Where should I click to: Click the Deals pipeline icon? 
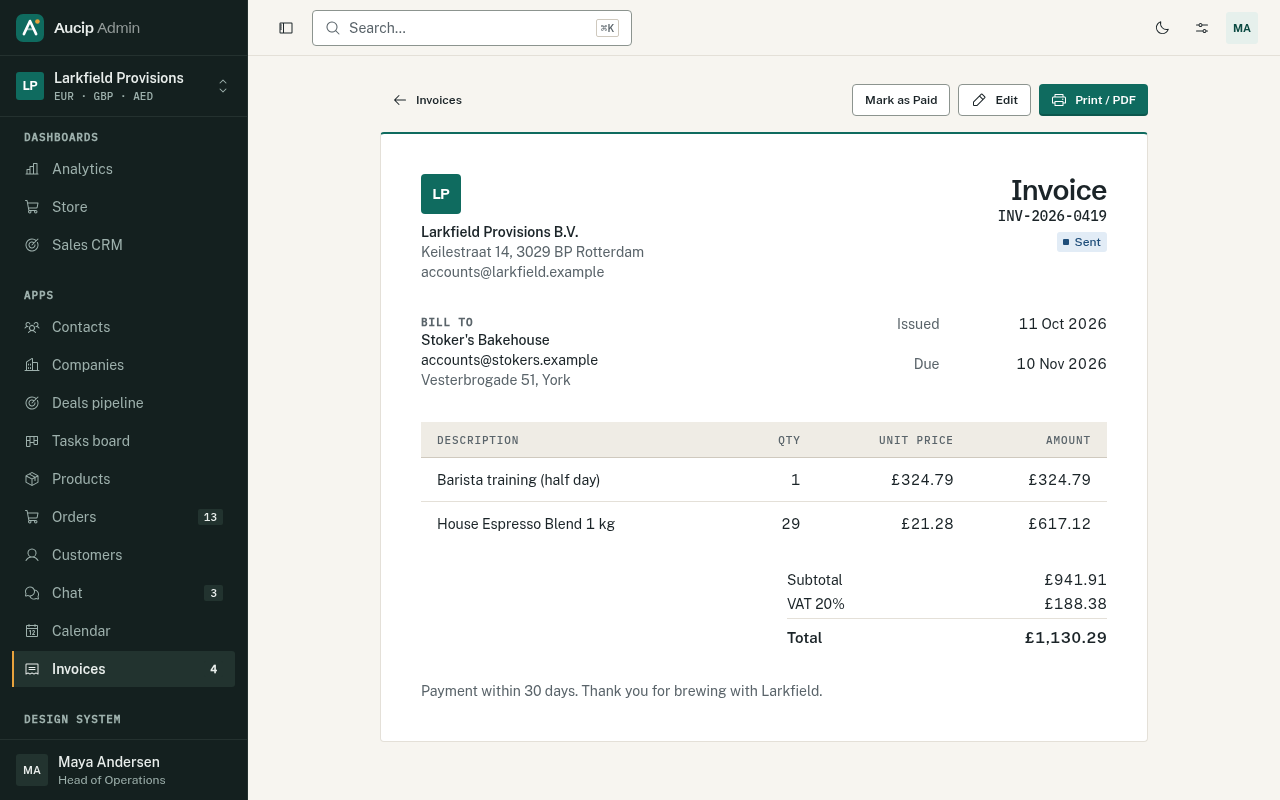pos(32,403)
